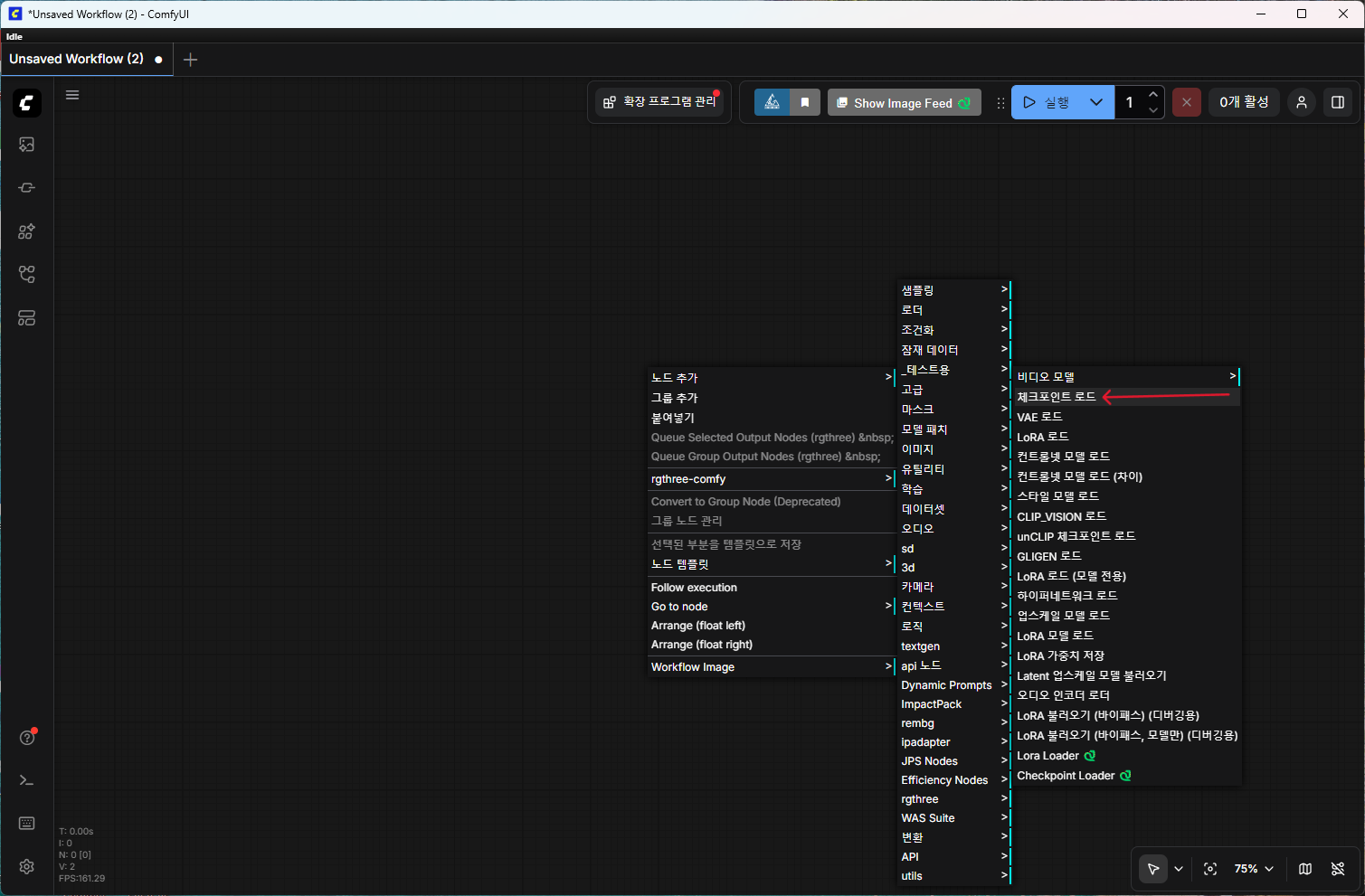Click the toolbar drag handle dots
This screenshot has height=896, width=1365.
[1000, 103]
